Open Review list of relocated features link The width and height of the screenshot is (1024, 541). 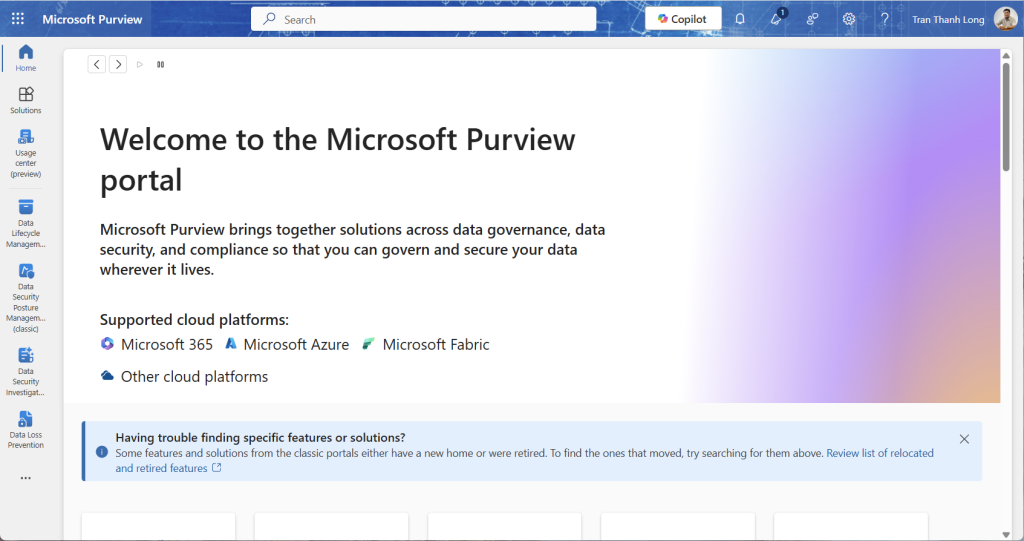point(879,453)
